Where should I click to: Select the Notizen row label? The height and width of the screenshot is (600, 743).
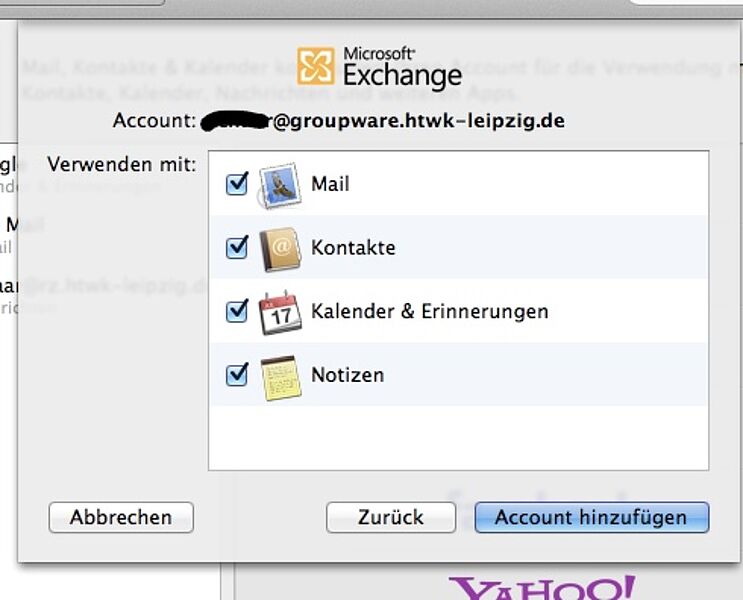pyautogui.click(x=347, y=375)
